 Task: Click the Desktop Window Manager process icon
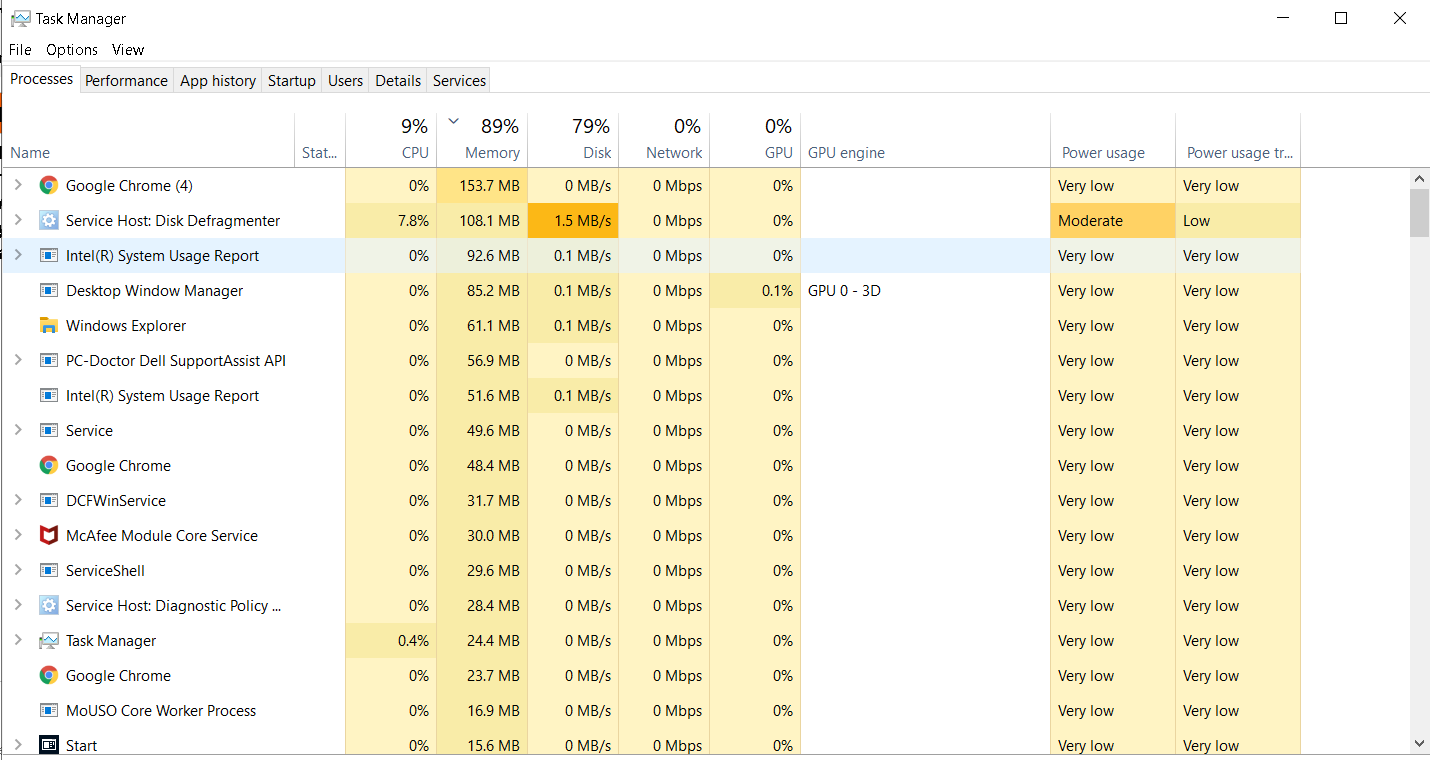pos(48,290)
